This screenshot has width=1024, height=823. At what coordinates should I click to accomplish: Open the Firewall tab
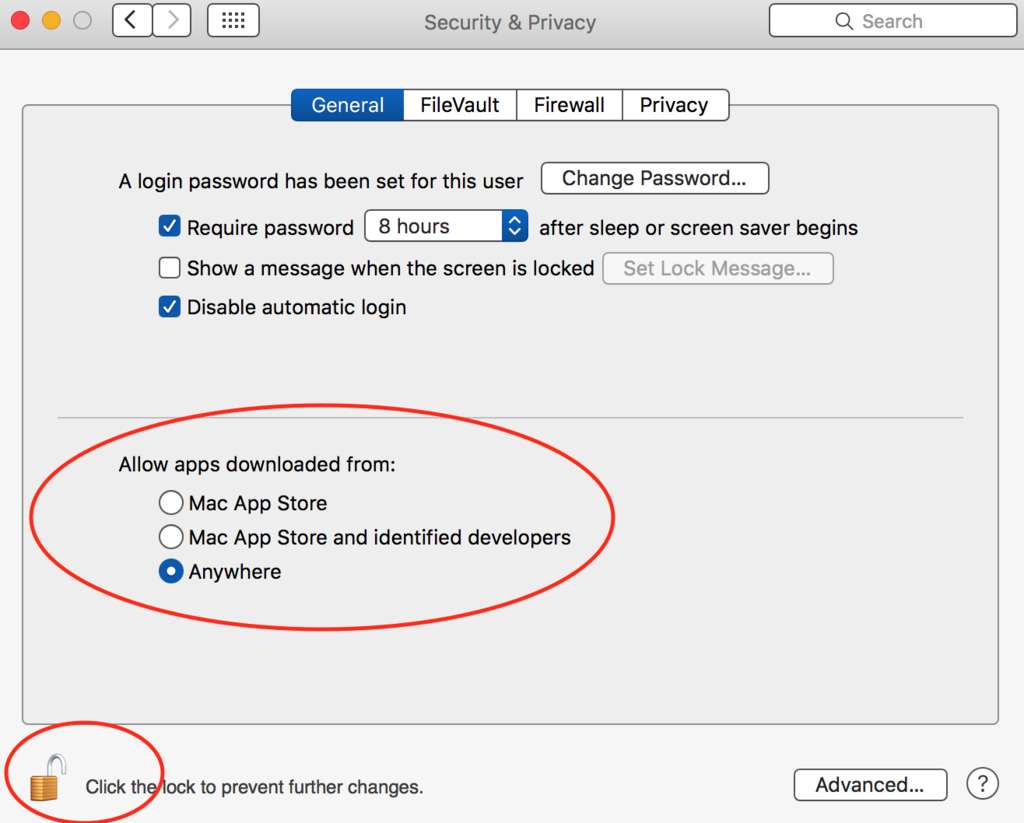pyautogui.click(x=569, y=105)
